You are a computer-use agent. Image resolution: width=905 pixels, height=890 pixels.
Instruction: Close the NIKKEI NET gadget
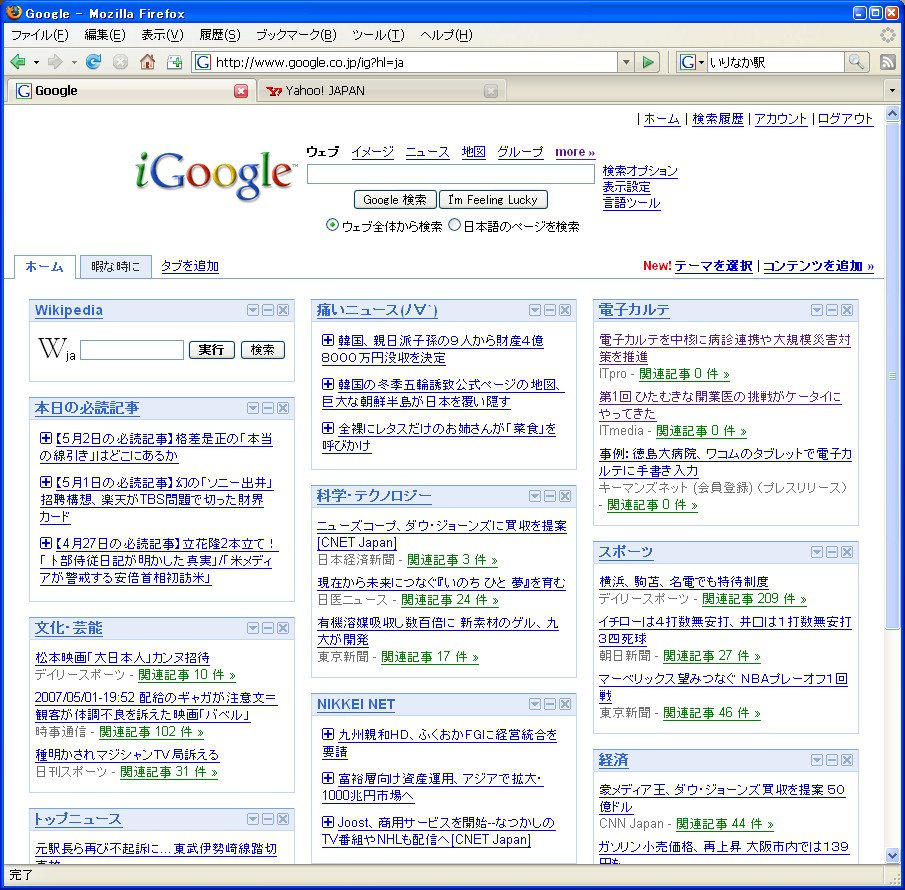pyautogui.click(x=565, y=704)
